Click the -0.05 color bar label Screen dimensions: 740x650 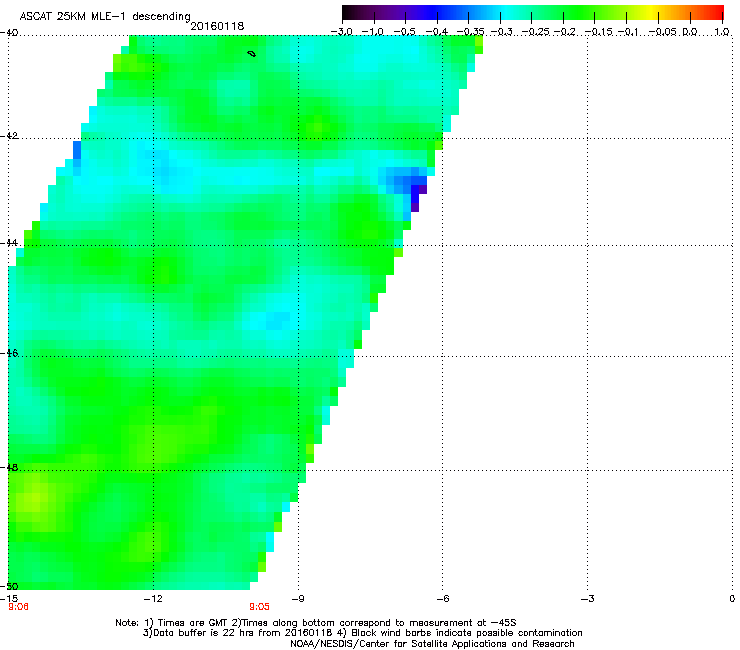point(663,32)
